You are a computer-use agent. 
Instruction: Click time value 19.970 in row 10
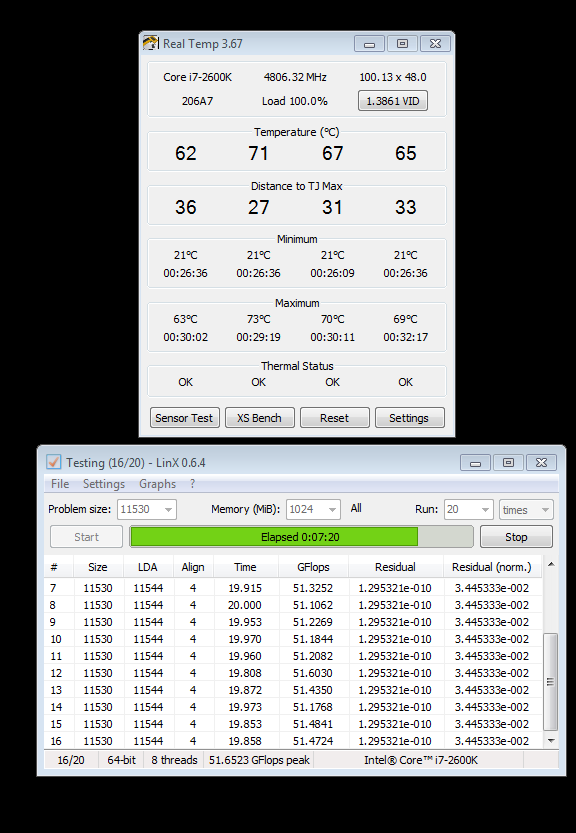pos(245,639)
